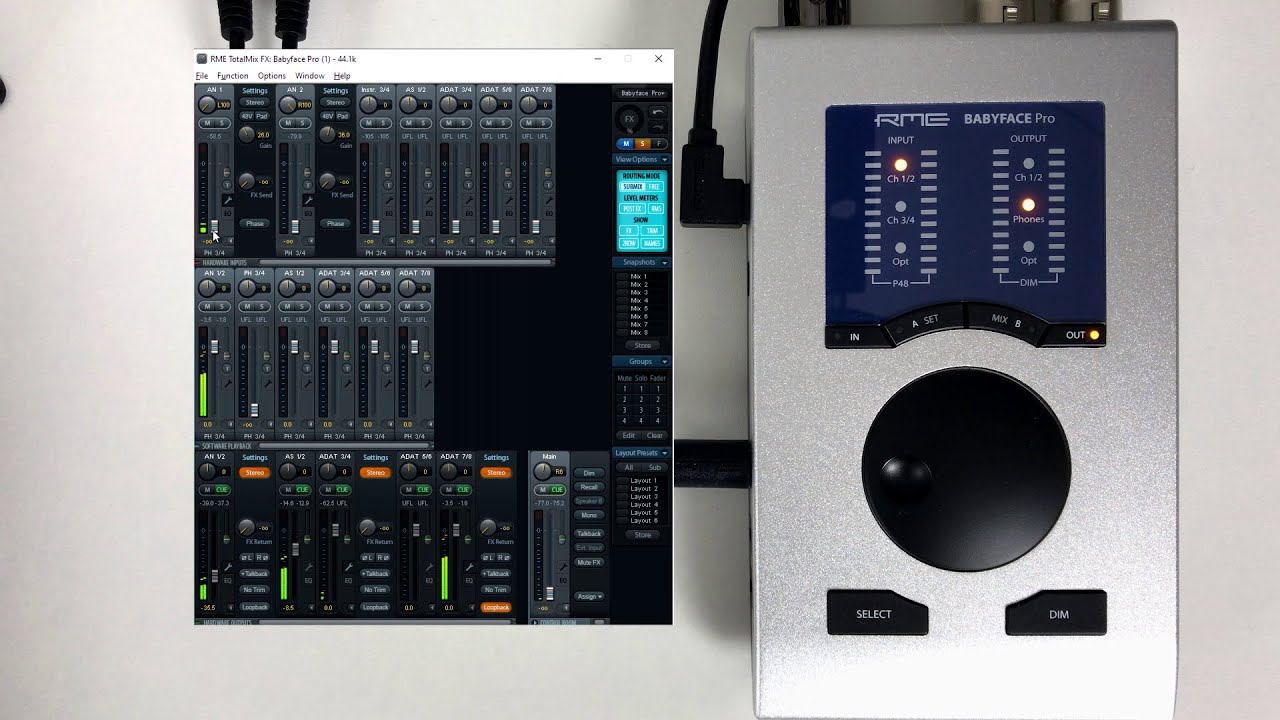Click the redo arrow in the control strip
Screen dimensions: 1280x720
(658, 127)
